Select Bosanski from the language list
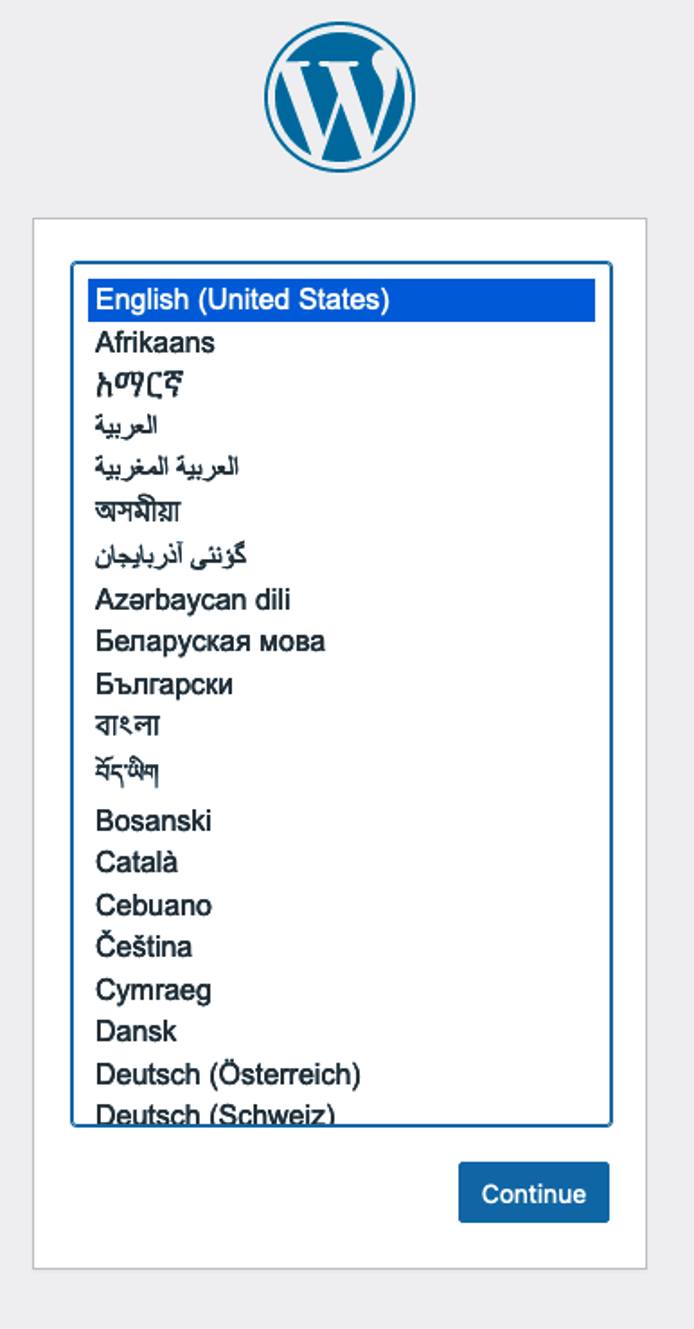Image resolution: width=694 pixels, height=1329 pixels. coord(155,820)
